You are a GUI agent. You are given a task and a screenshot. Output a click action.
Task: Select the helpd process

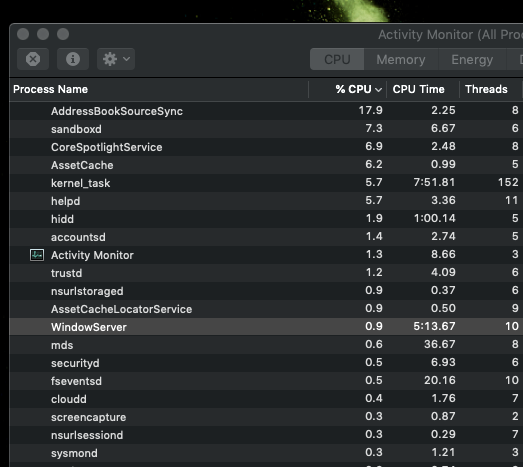pos(266,201)
